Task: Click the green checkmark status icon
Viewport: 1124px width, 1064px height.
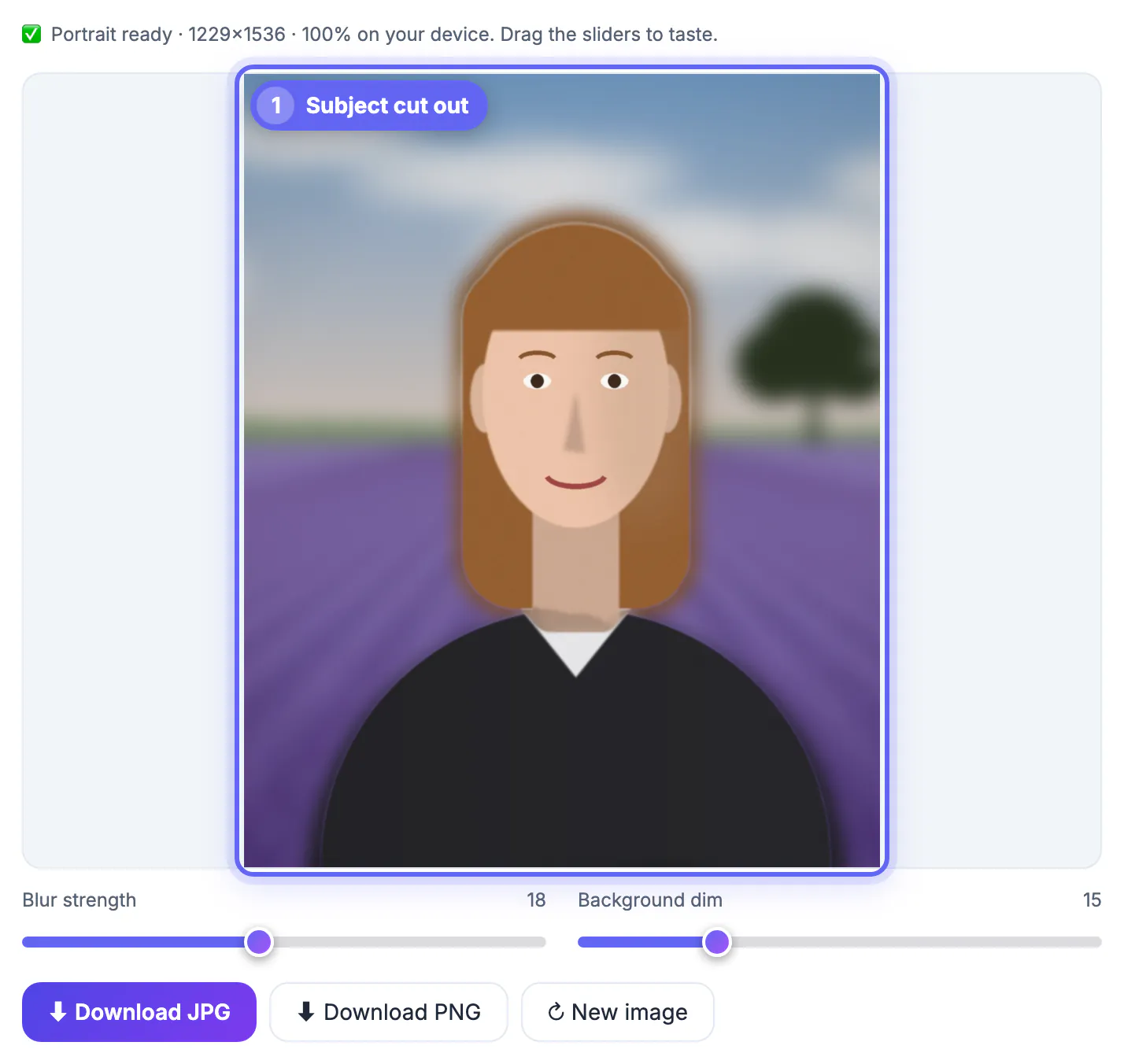Action: tap(31, 34)
